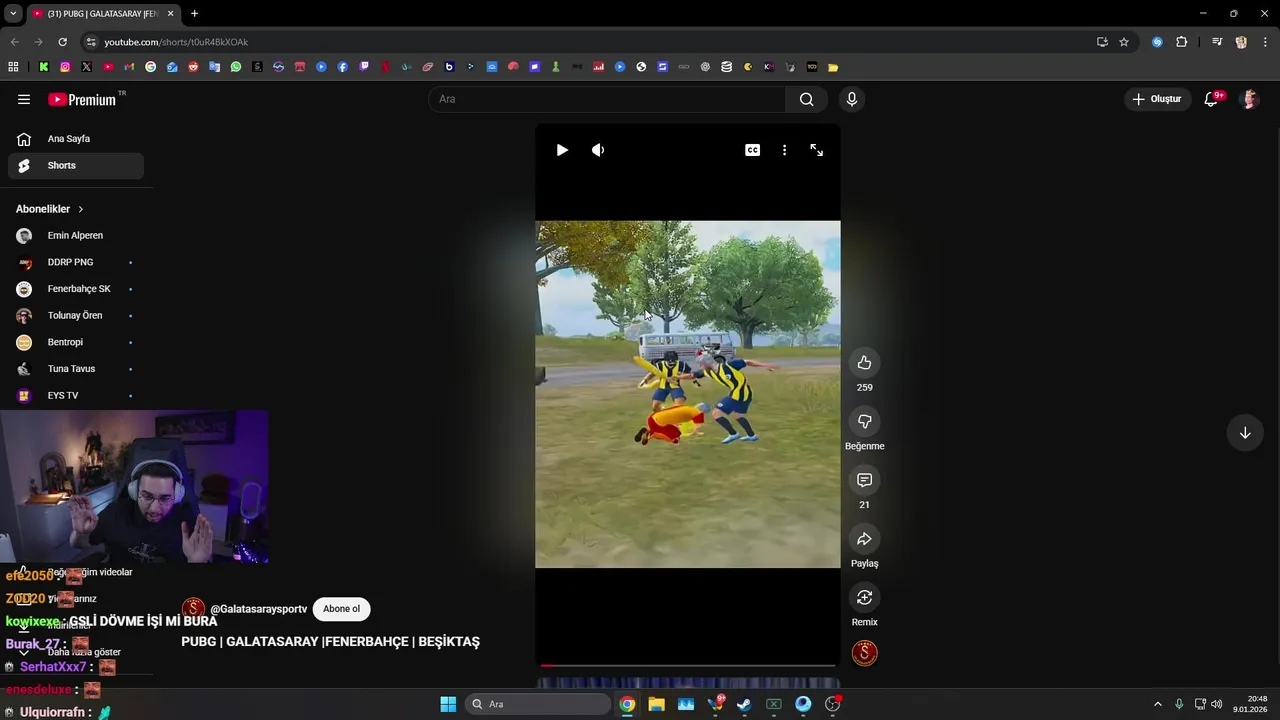The height and width of the screenshot is (720, 1280).
Task: Open the Google bookmark
Action: [150, 67]
